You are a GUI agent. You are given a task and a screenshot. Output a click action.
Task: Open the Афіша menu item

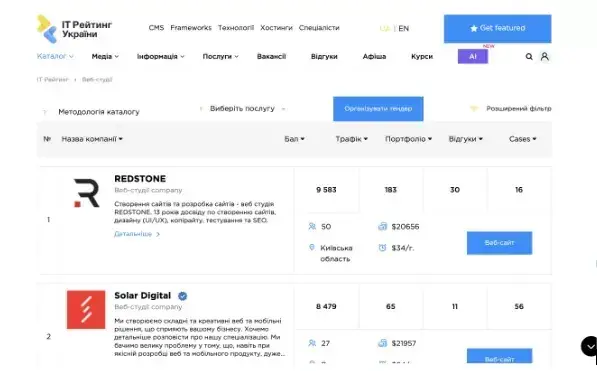374,56
